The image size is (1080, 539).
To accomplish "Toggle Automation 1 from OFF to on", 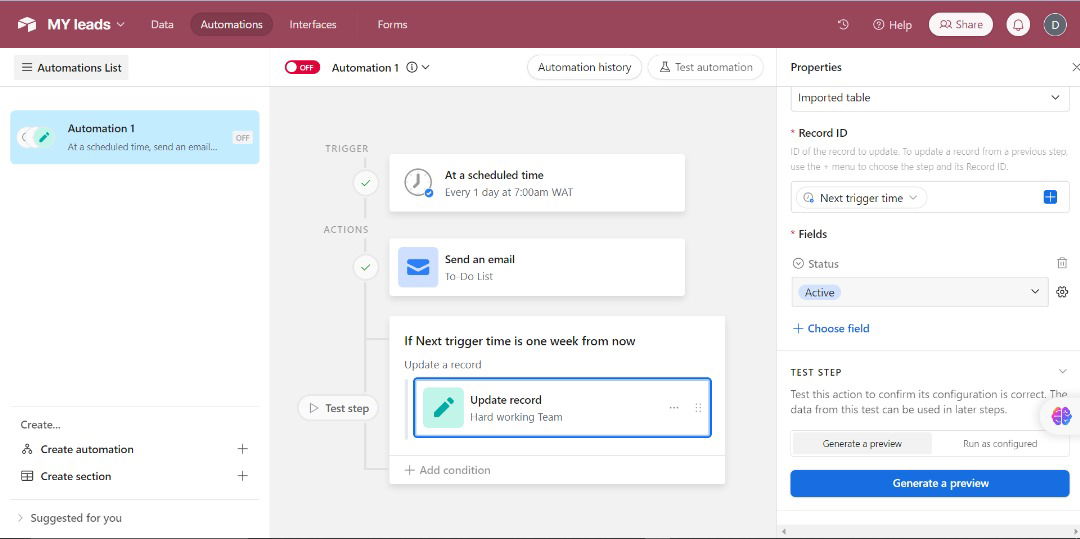I will point(302,67).
